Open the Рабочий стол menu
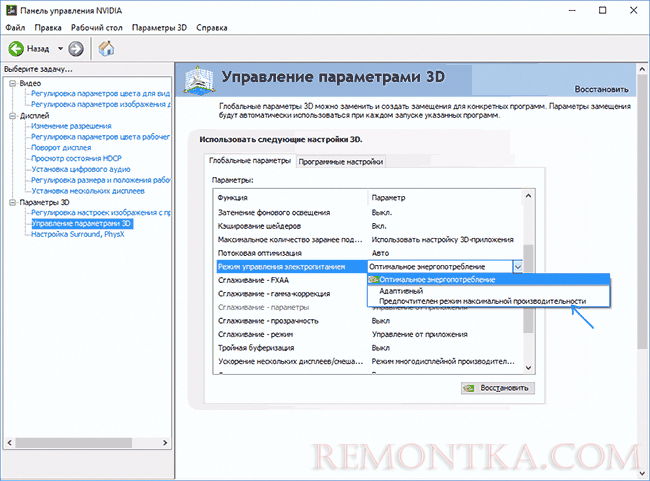This screenshot has width=650, height=481. tap(97, 28)
